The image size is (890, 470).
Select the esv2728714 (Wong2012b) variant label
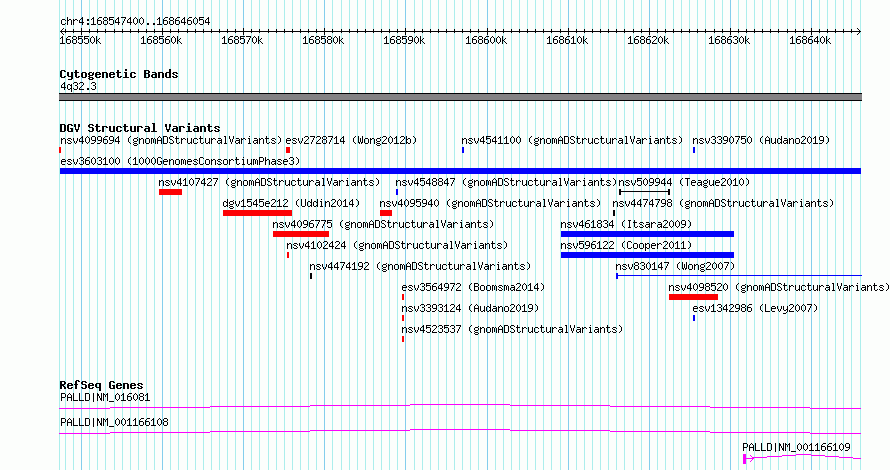click(x=351, y=140)
